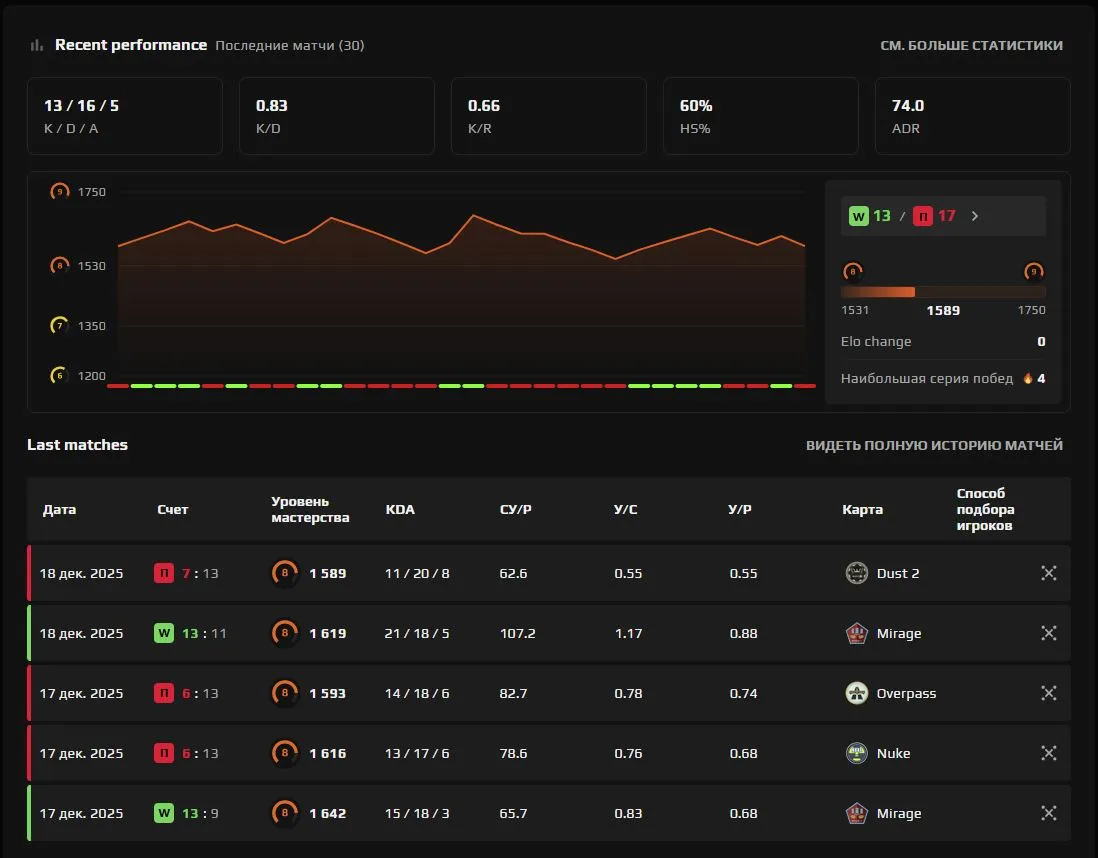Click KDA value 11 / 20 / 8
The width and height of the screenshot is (1098, 858).
417,573
